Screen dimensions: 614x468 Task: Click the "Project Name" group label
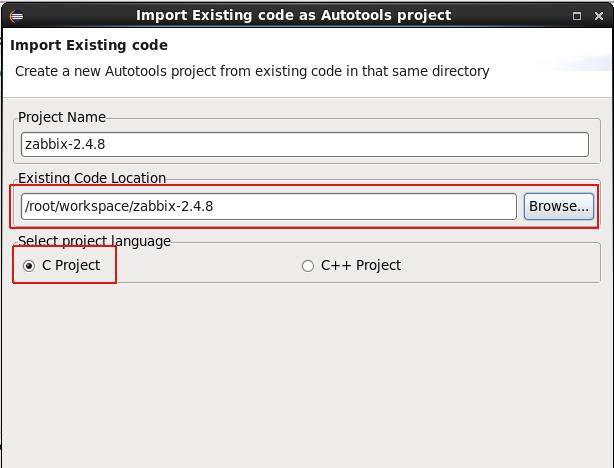[61, 117]
